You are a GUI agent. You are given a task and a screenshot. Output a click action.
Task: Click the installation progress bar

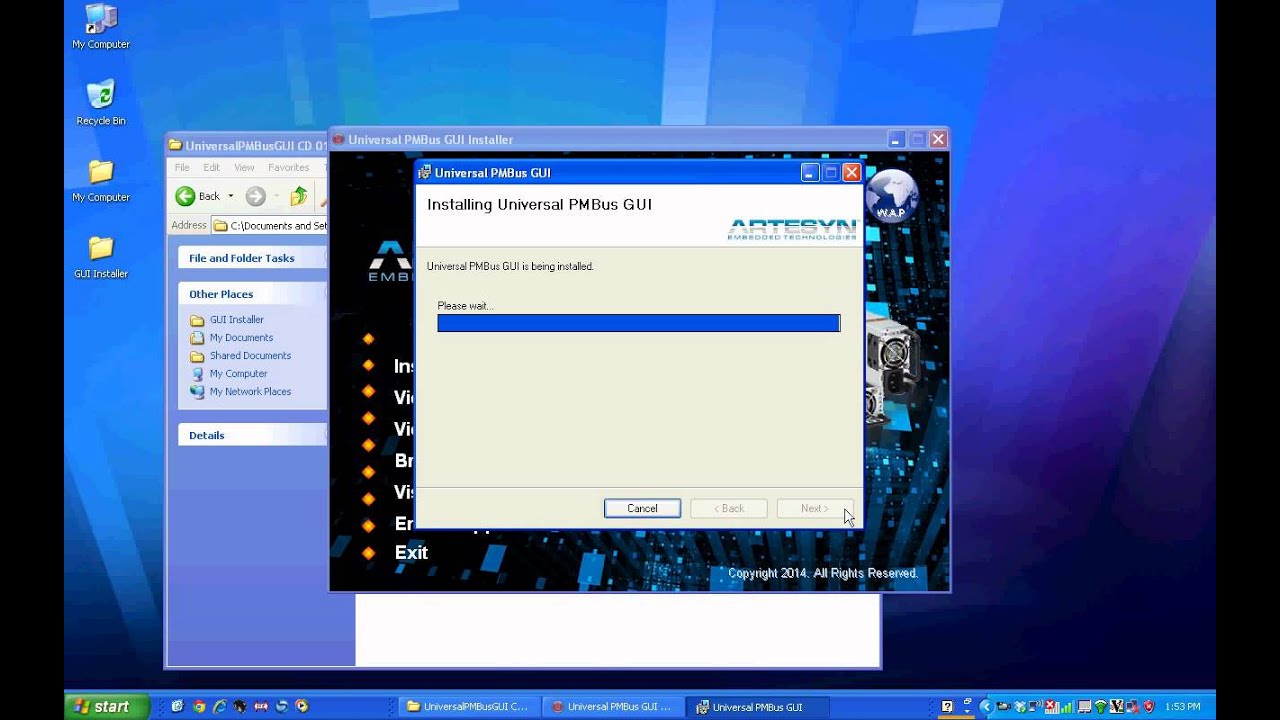coord(639,323)
